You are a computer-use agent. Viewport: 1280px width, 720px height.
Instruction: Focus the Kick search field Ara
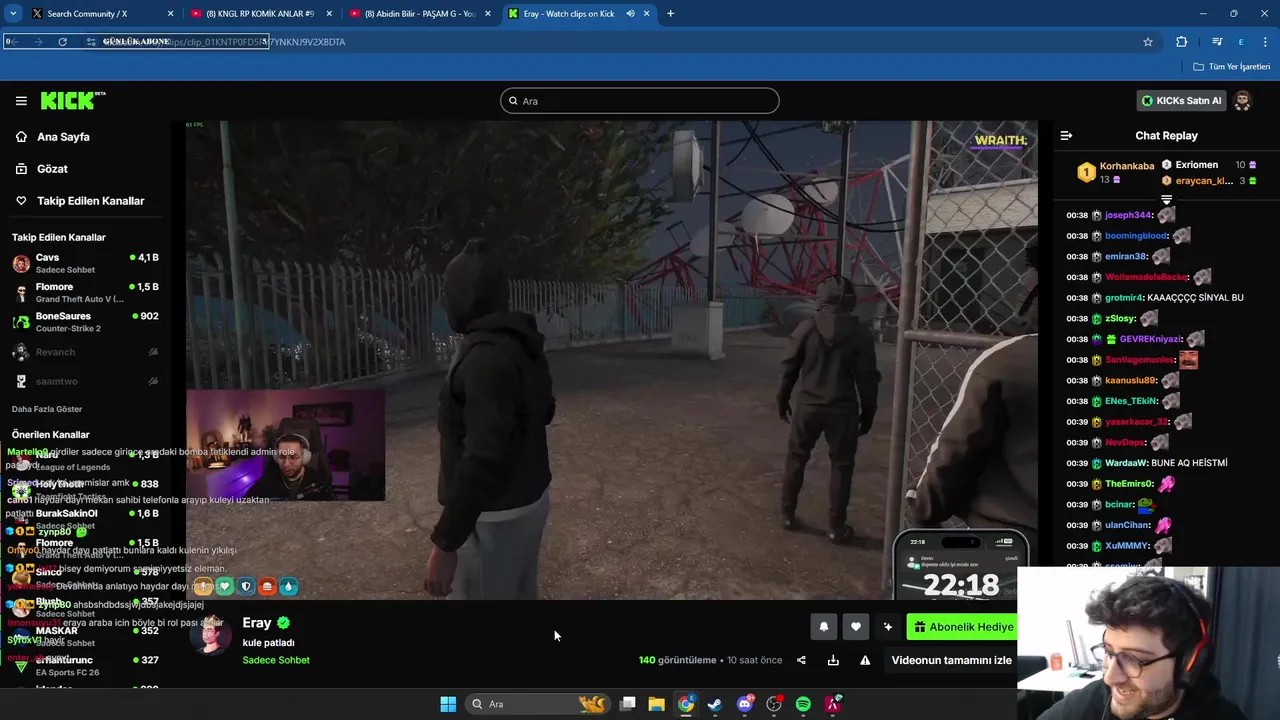(x=640, y=101)
